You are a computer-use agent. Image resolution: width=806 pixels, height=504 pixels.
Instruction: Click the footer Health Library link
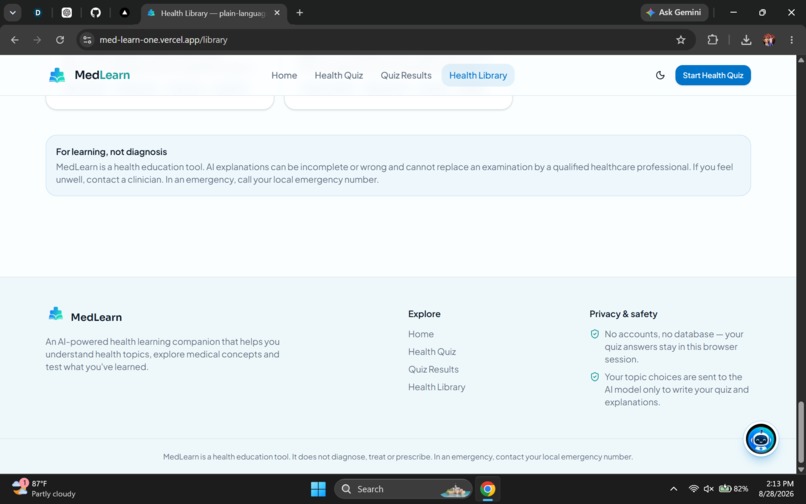436,387
